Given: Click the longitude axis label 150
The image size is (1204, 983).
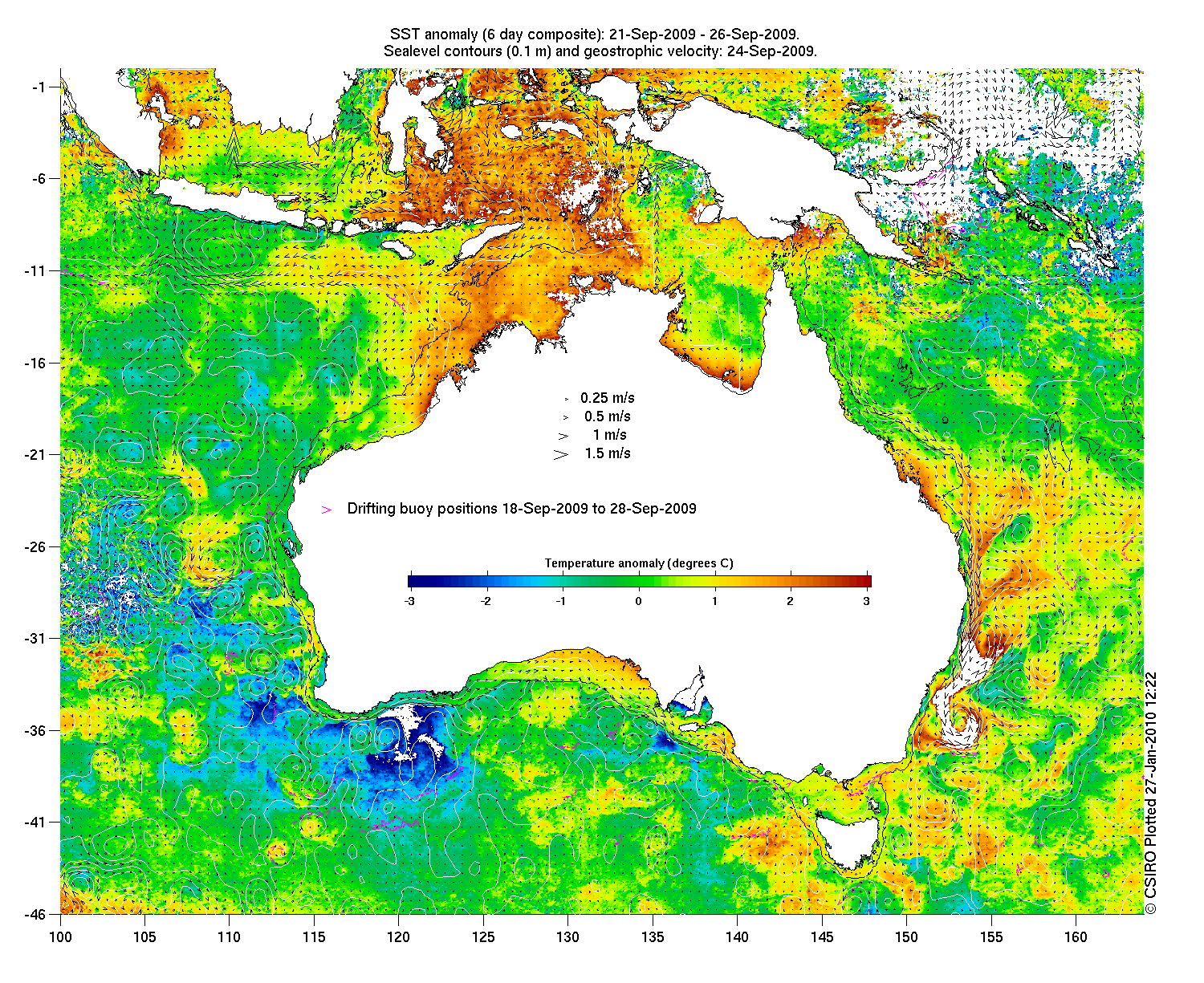Looking at the screenshot, I should point(906,937).
